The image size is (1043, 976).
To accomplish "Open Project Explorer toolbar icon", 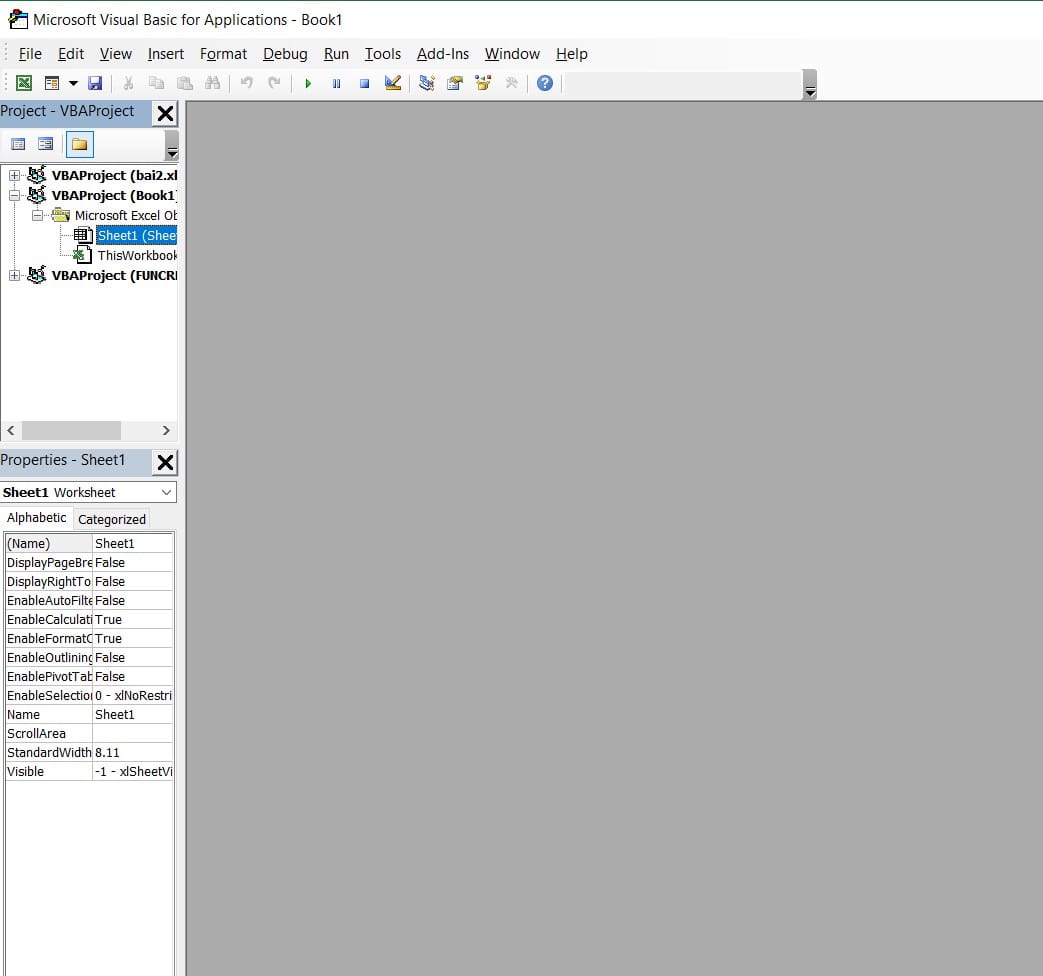I will 427,83.
